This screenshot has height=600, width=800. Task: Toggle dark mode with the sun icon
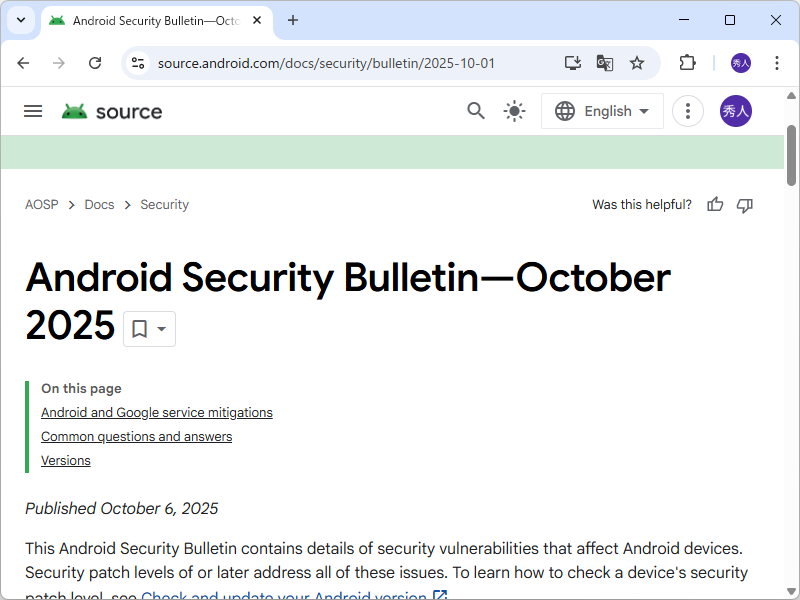click(x=514, y=111)
